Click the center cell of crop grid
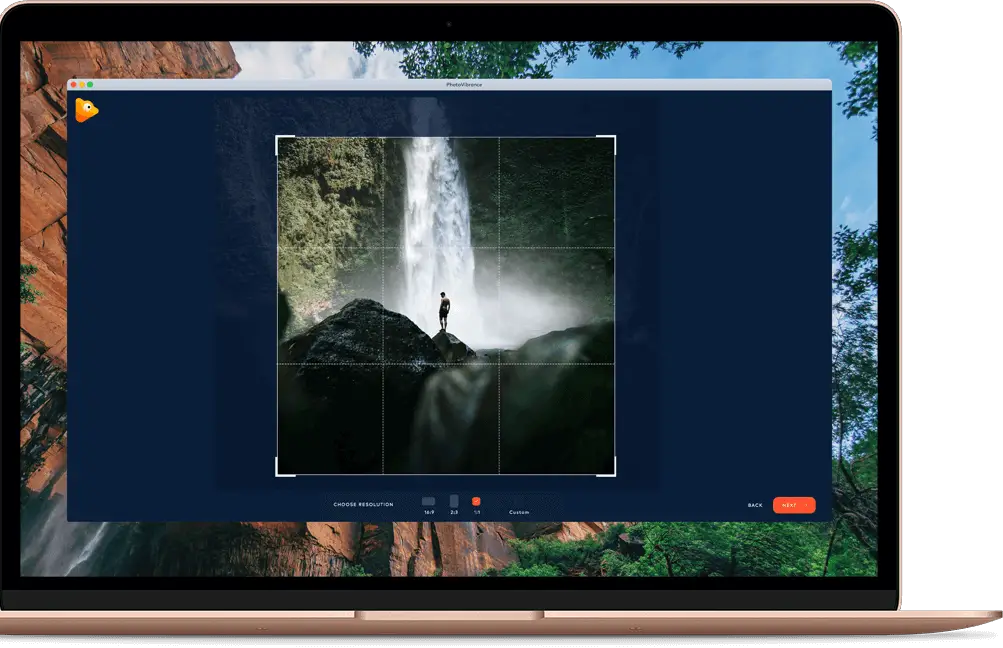Image resolution: width=1003 pixels, height=648 pixels. [x=441, y=306]
